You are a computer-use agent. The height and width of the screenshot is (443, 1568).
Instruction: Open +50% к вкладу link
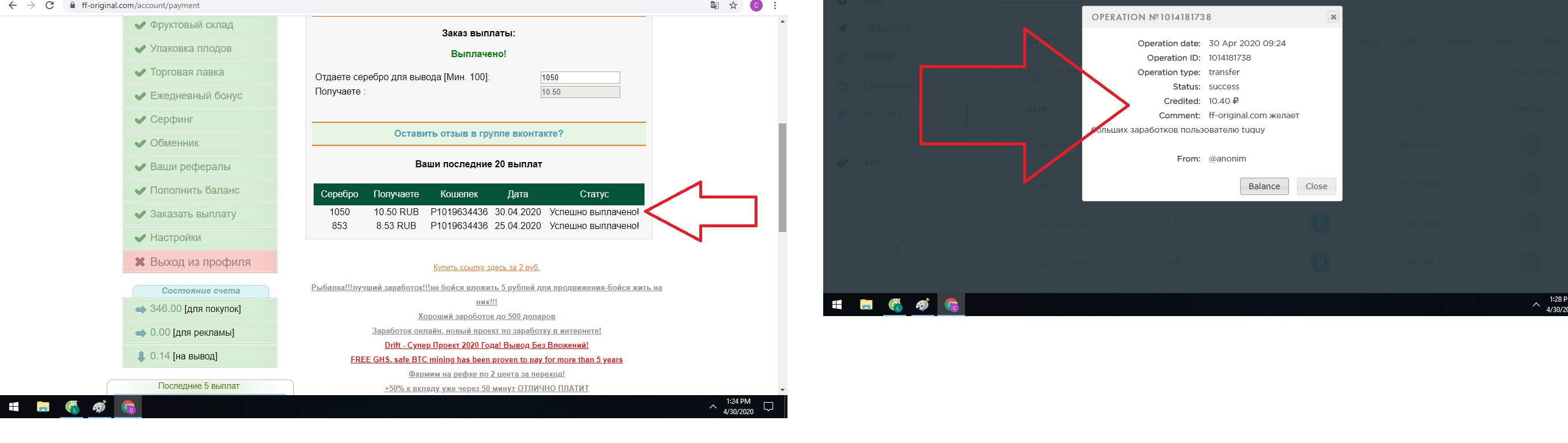click(487, 388)
